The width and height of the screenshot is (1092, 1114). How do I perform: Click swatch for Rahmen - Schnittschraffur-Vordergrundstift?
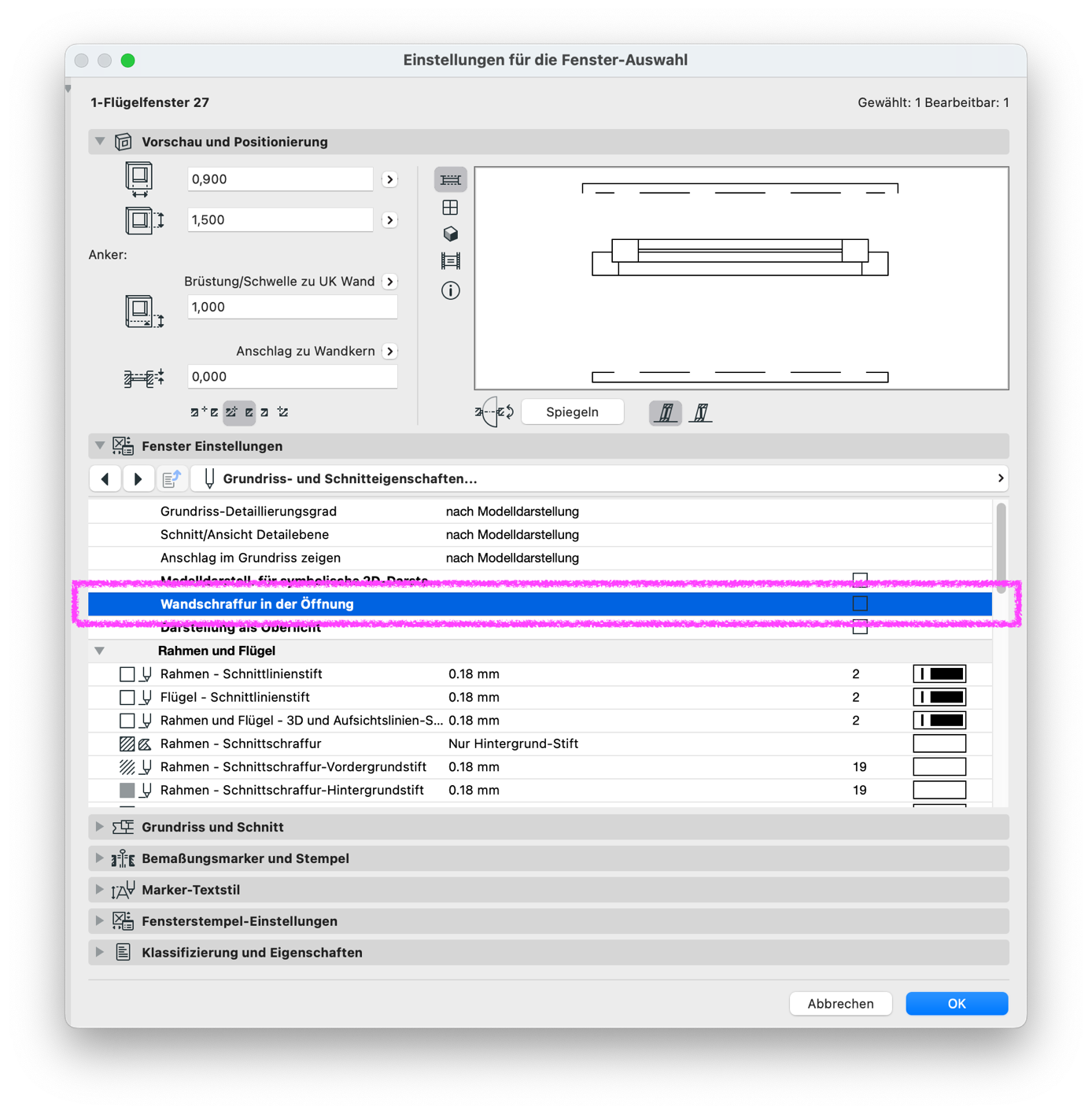(x=939, y=767)
